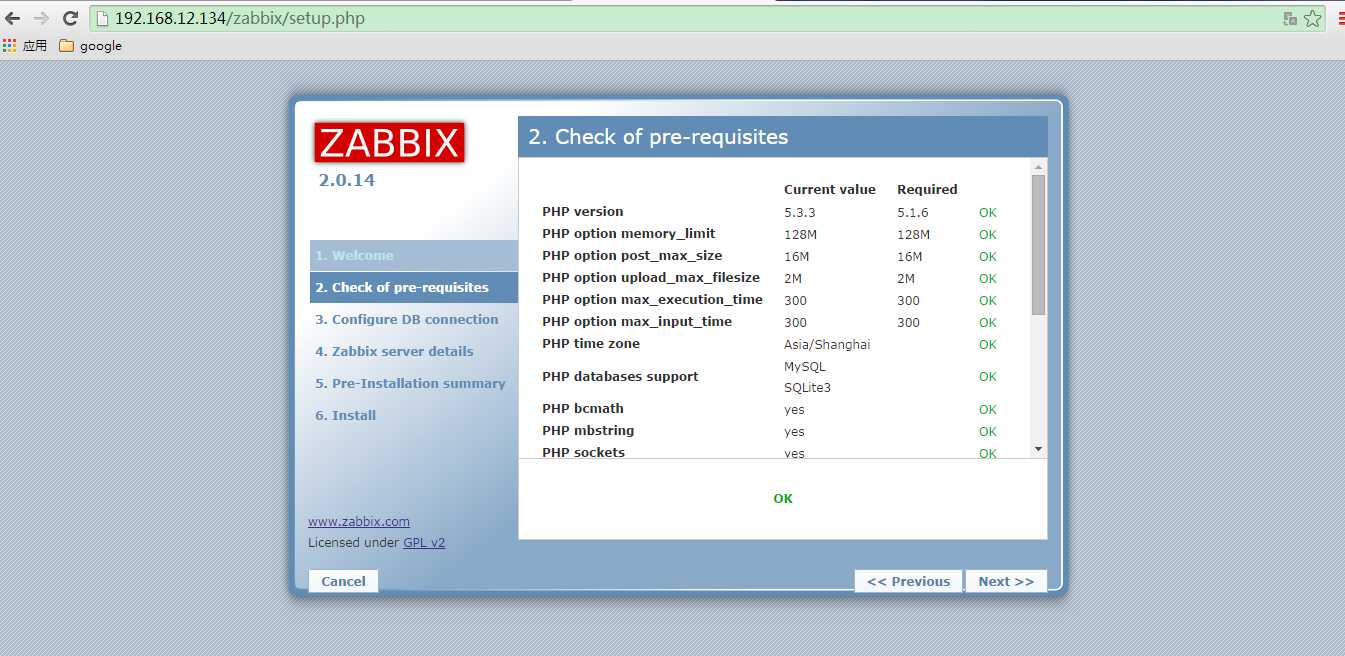The height and width of the screenshot is (656, 1345).
Task: Click the address bar URL
Action: point(239,18)
